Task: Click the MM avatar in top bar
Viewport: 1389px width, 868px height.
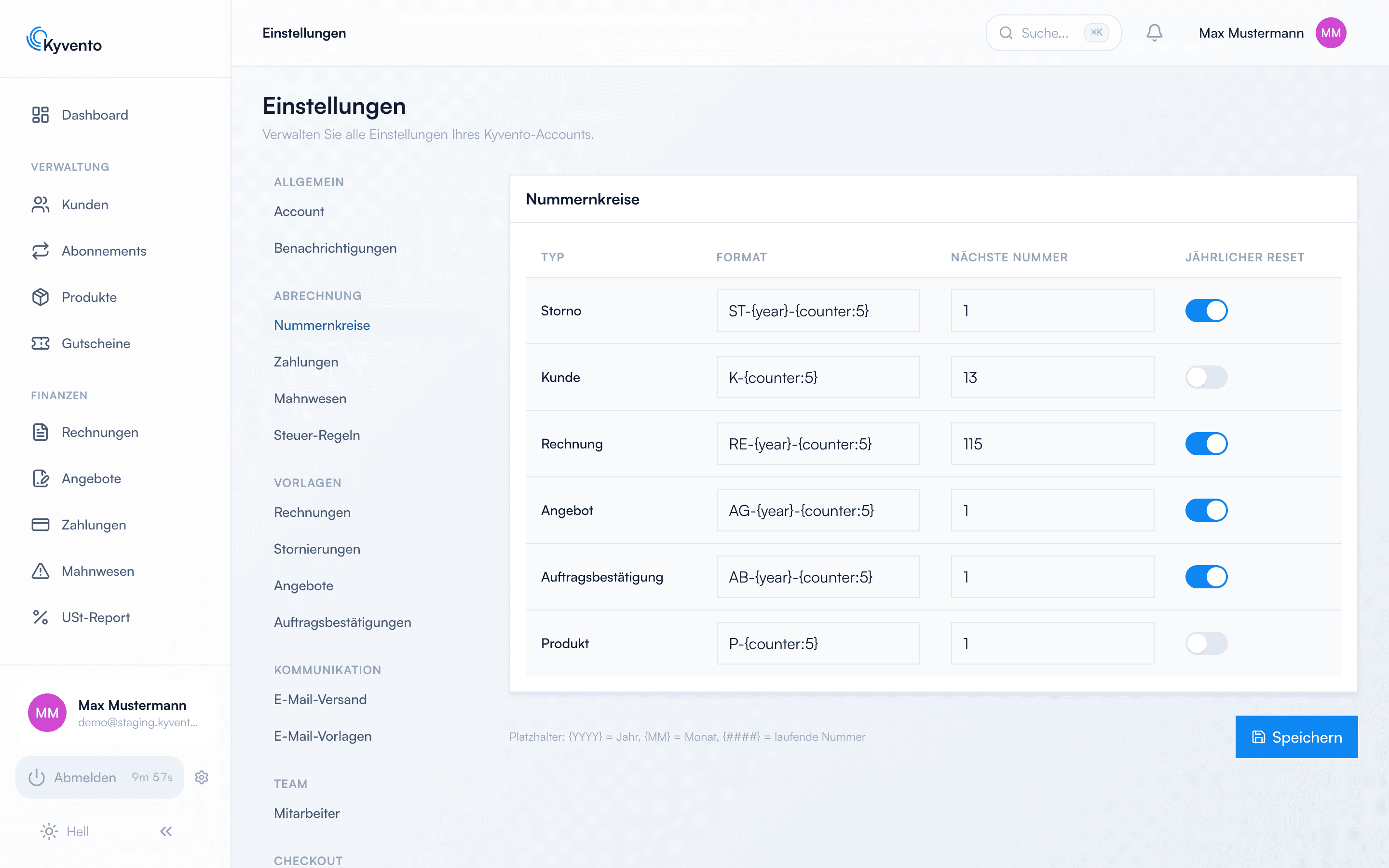Action: (x=1331, y=33)
